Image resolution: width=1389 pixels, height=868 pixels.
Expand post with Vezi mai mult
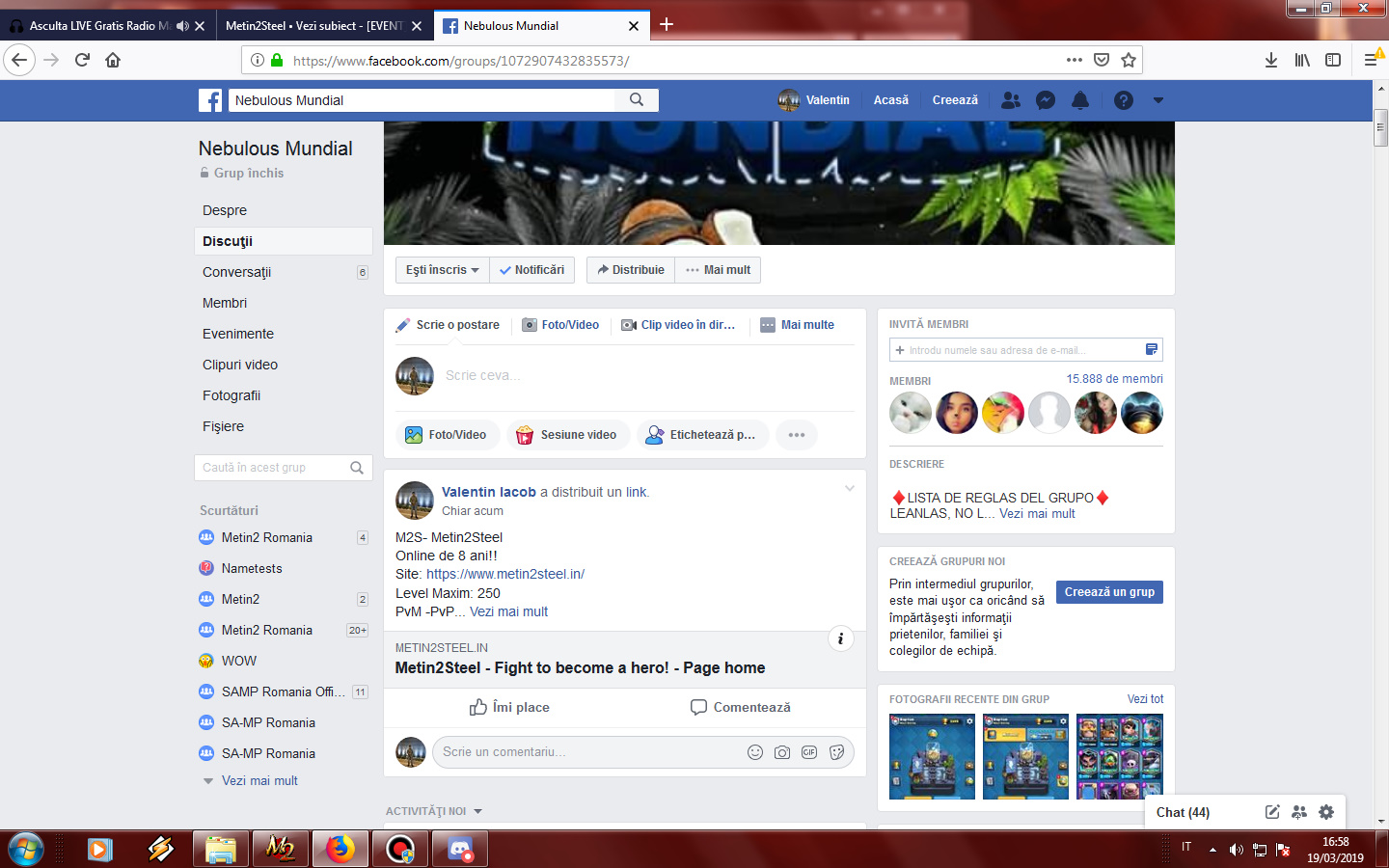point(508,611)
